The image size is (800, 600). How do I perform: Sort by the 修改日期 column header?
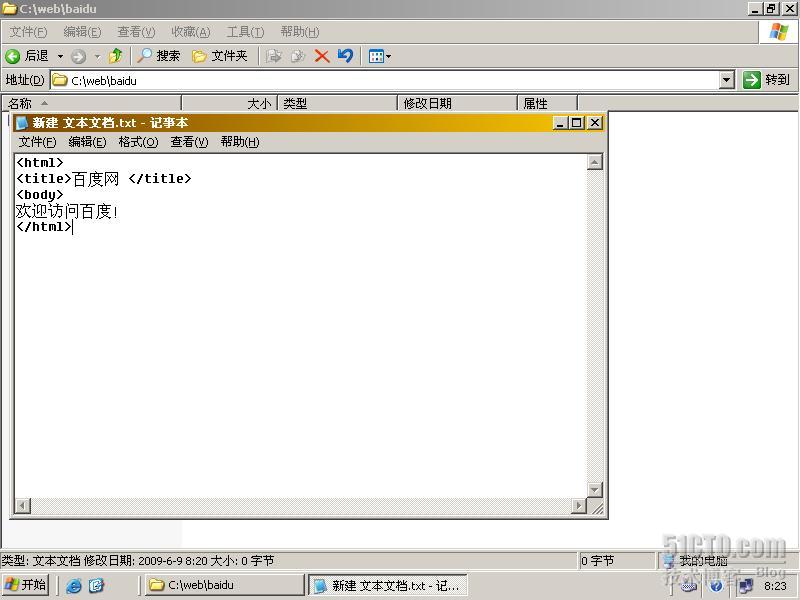point(457,103)
